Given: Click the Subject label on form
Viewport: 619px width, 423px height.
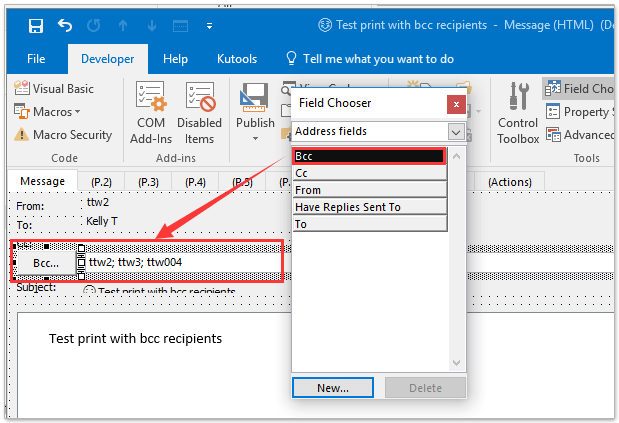Looking at the screenshot, I should (36, 287).
